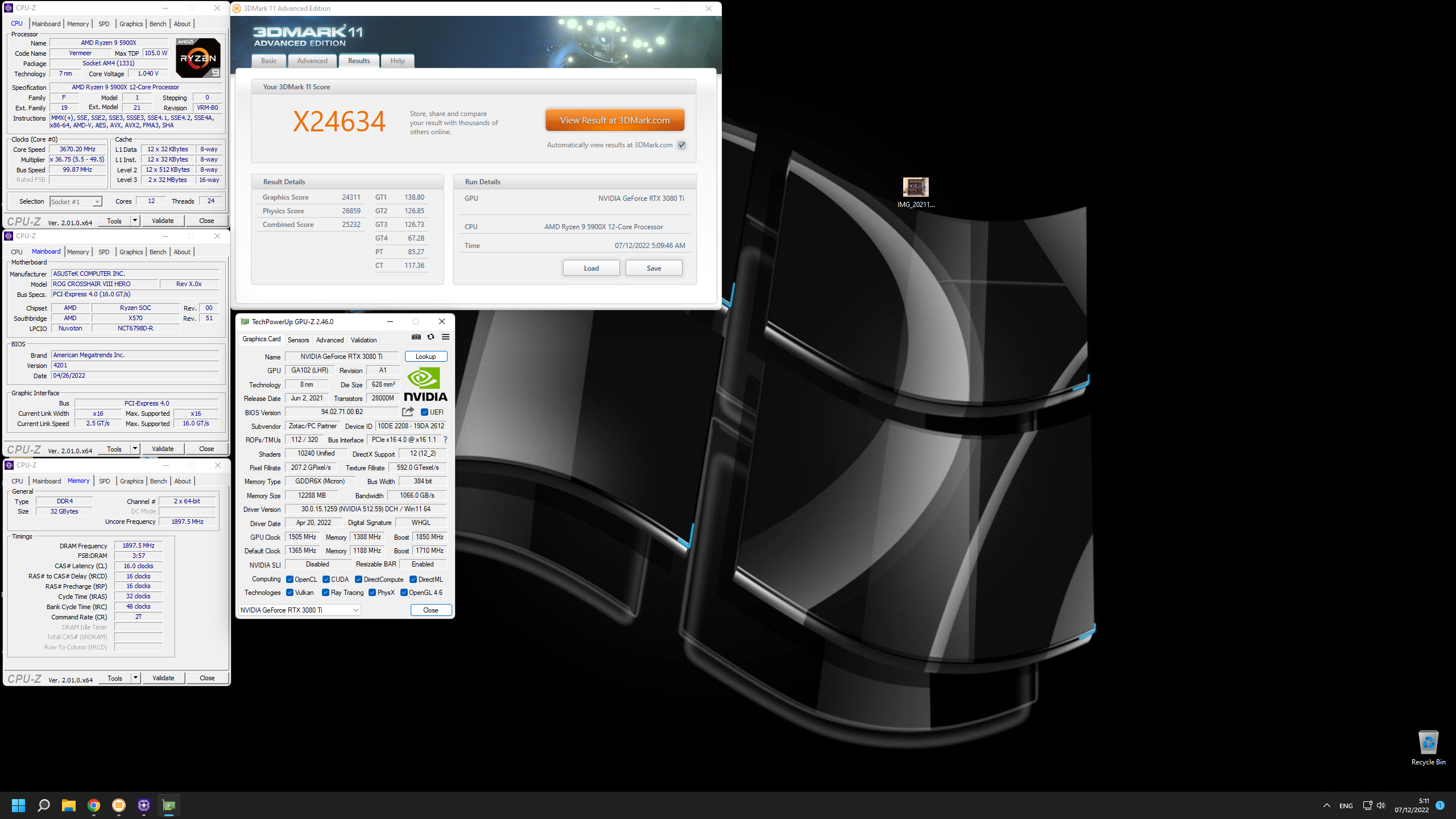Click View Result at 3DMark.com button

614,121
